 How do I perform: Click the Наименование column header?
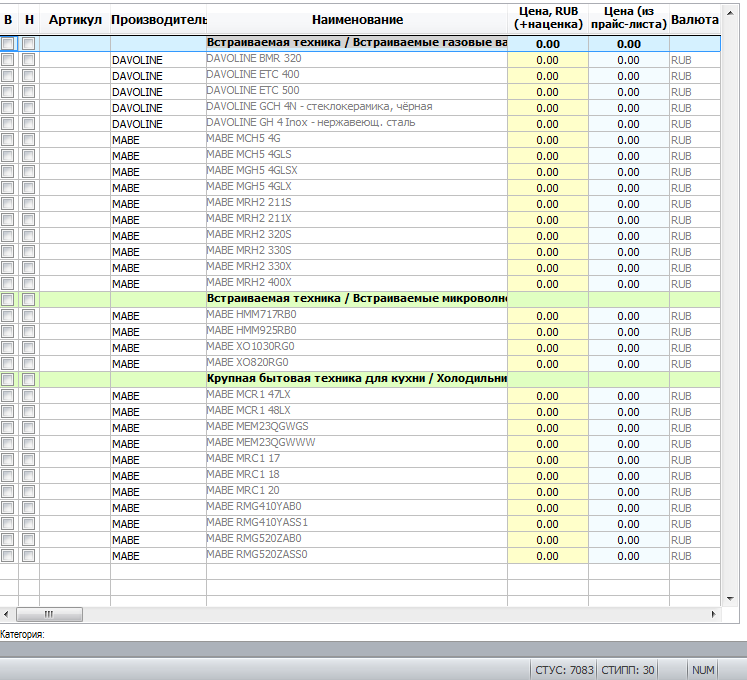pos(357,20)
